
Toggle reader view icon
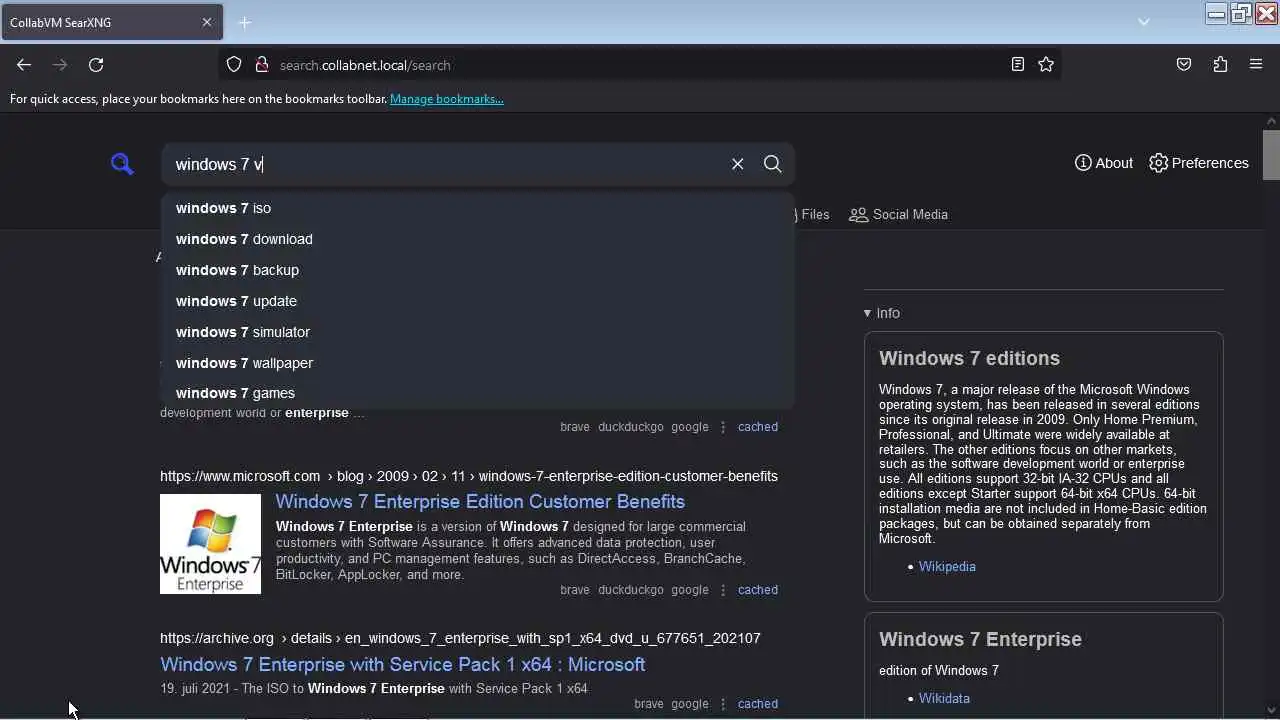(x=1017, y=65)
